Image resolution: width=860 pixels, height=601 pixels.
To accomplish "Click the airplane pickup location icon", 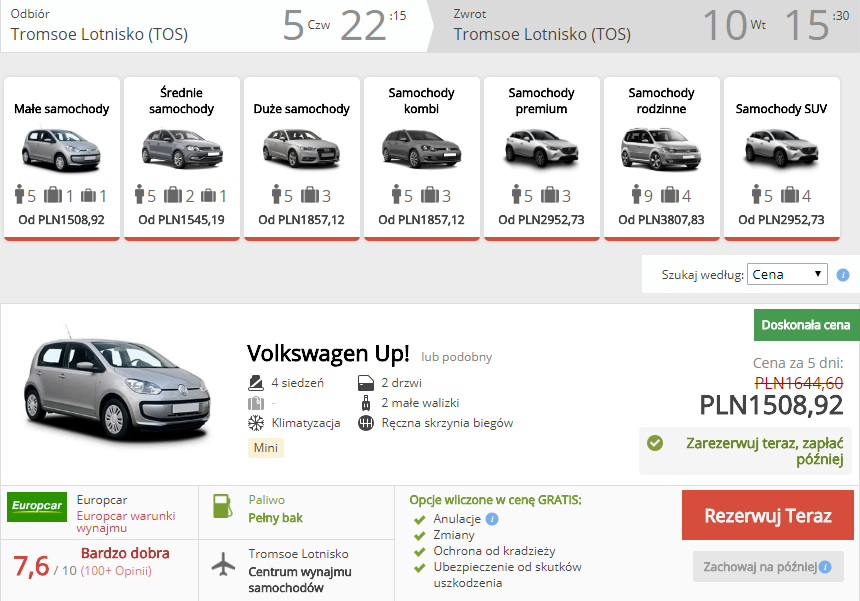I will (223, 564).
